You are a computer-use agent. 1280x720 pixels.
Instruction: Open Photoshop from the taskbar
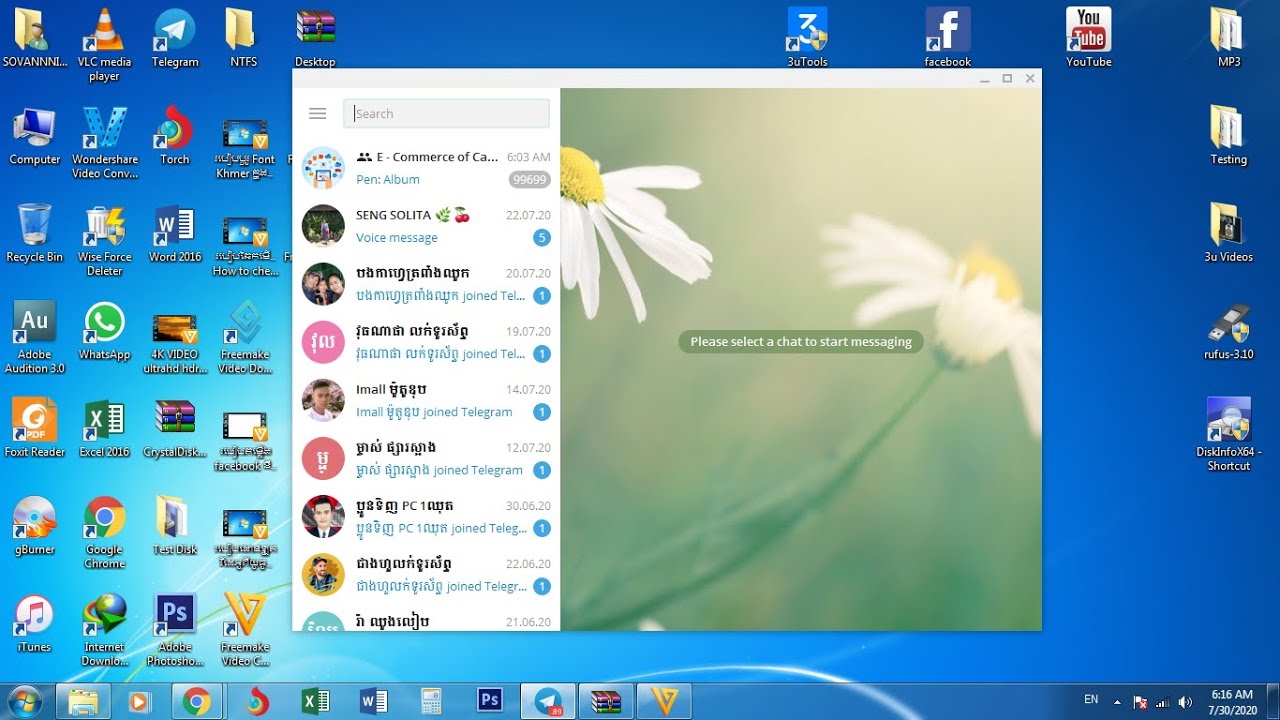coord(490,702)
